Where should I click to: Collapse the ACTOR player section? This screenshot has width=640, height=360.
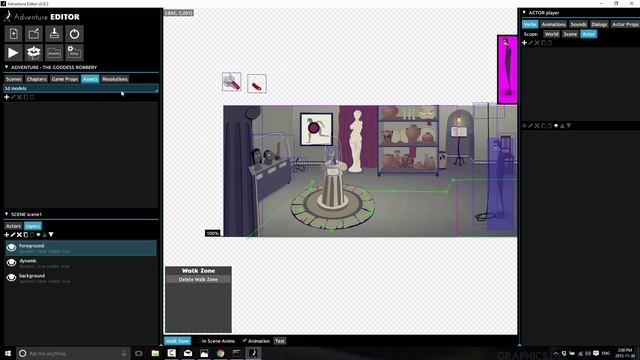(x=524, y=13)
